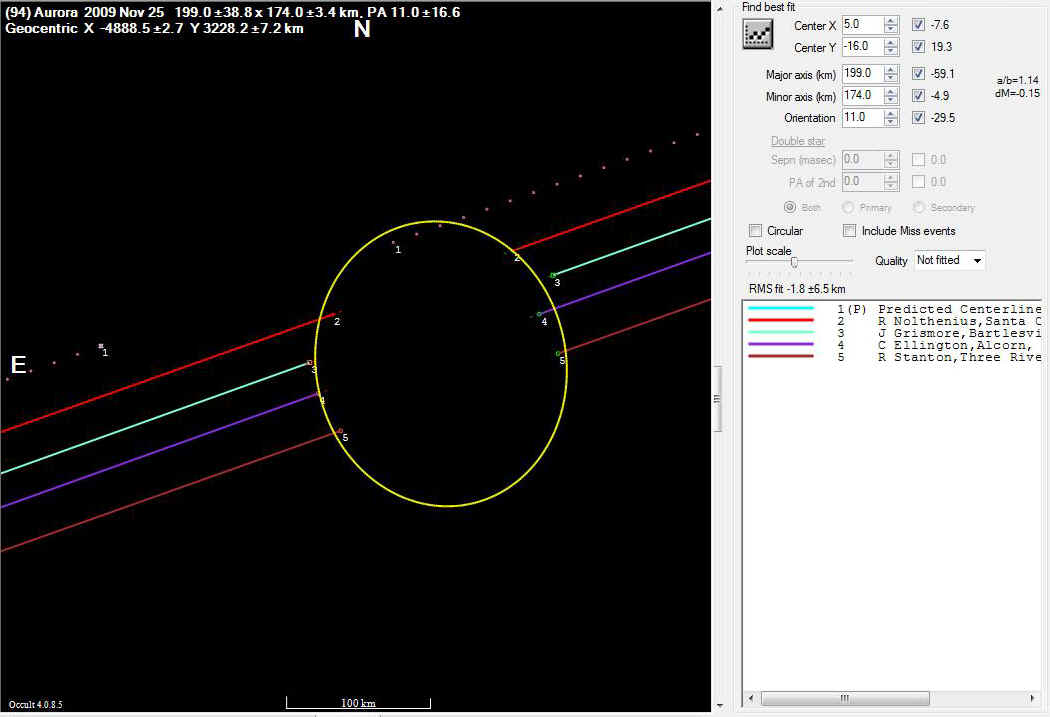1050x717 pixels.
Task: Increase Center Y with the up spinner
Action: pos(891,43)
